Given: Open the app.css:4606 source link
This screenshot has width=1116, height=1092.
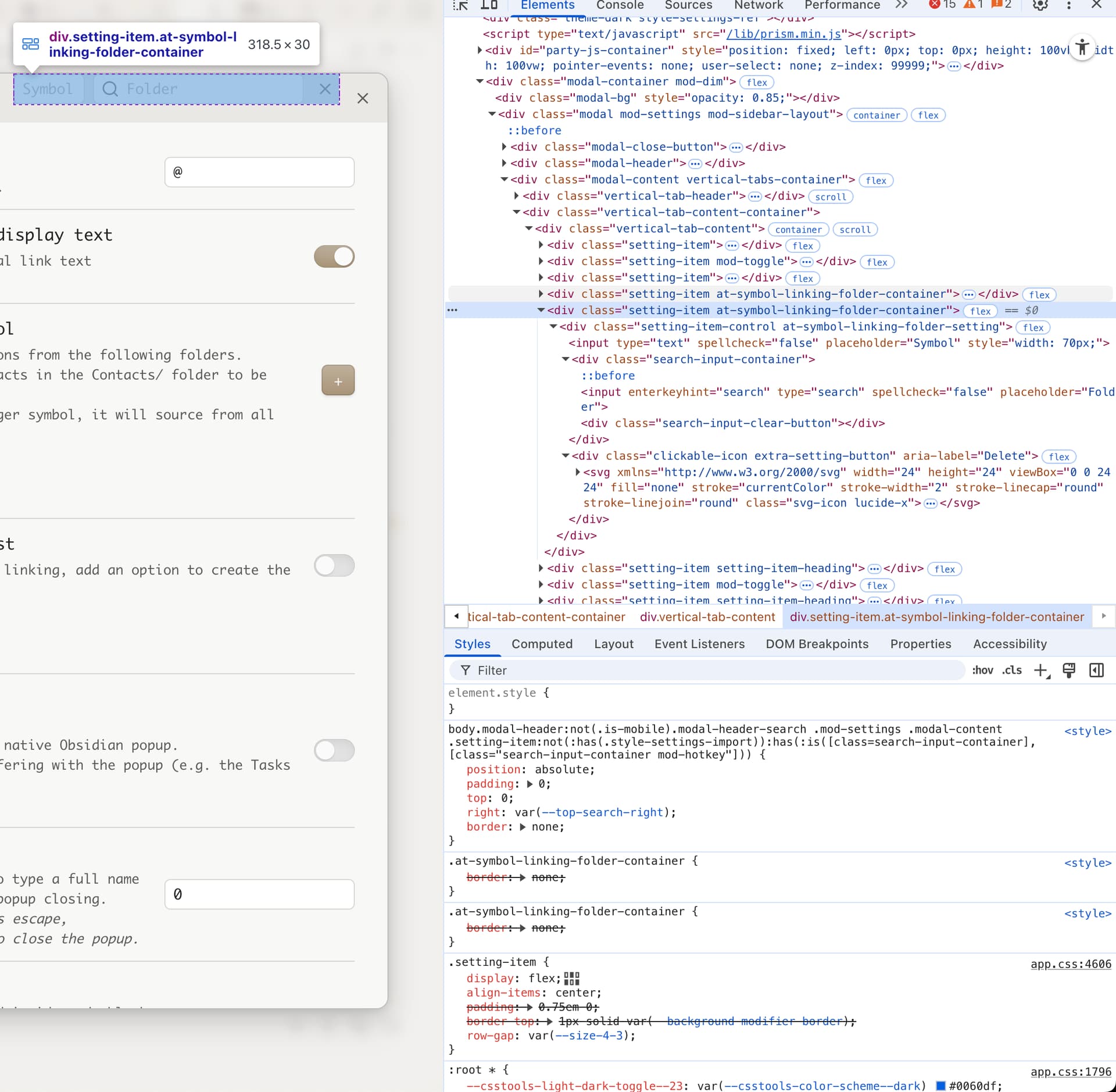Looking at the screenshot, I should pos(1071,964).
